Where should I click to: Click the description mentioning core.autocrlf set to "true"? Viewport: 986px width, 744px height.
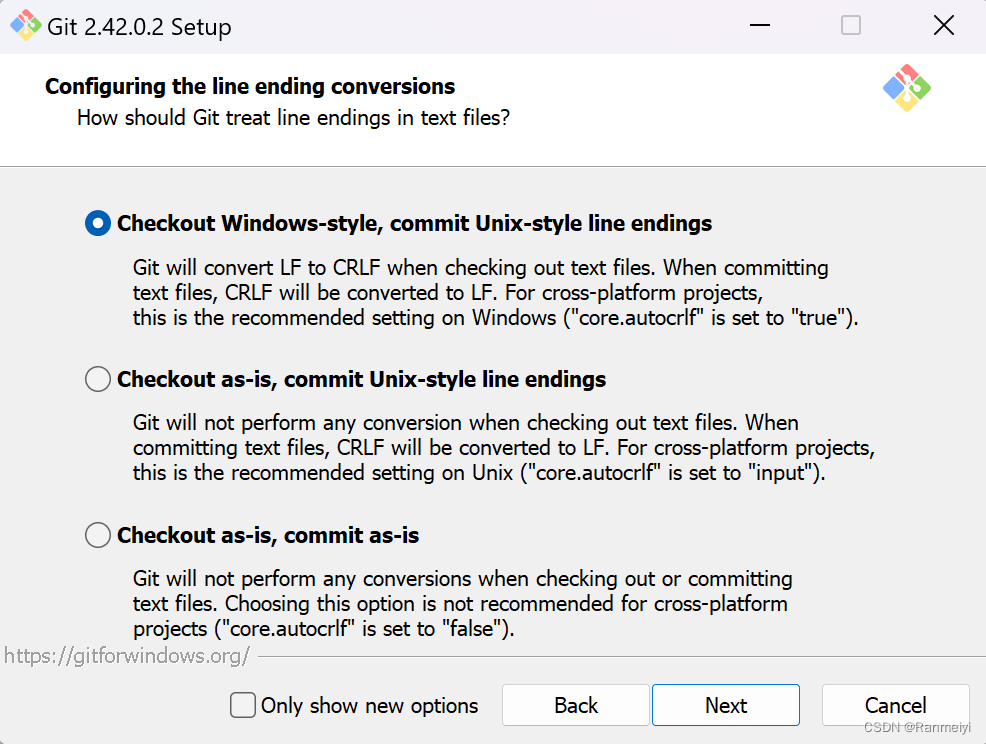[496, 293]
